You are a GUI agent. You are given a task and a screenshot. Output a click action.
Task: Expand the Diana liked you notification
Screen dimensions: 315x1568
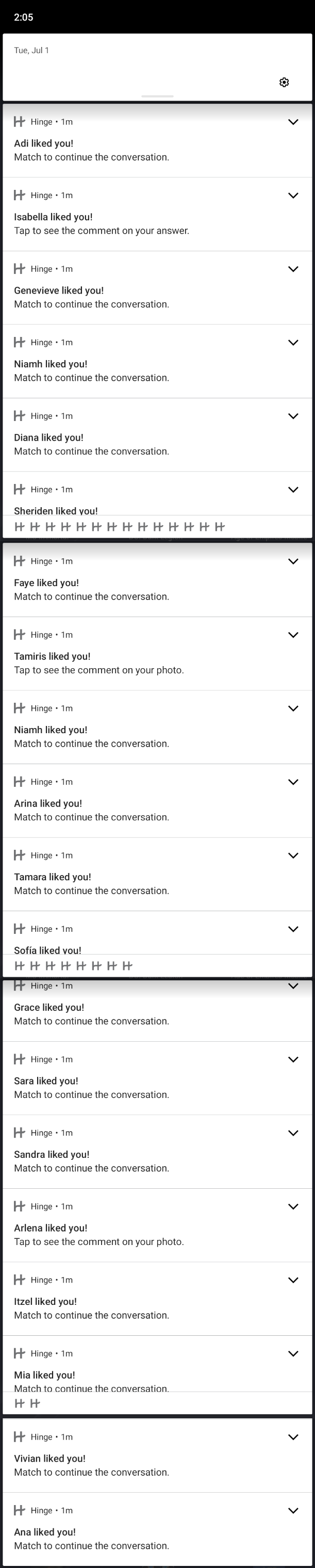pyautogui.click(x=293, y=416)
